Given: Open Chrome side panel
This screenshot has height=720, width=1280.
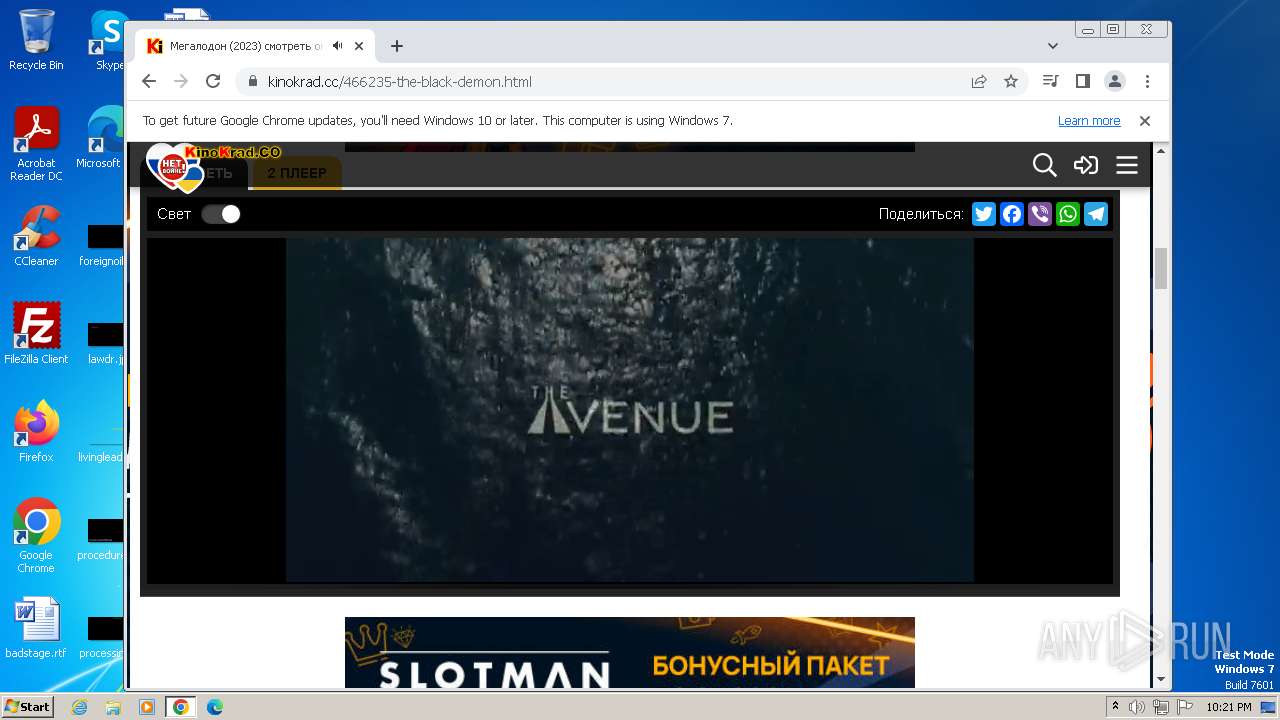Looking at the screenshot, I should click(1082, 81).
